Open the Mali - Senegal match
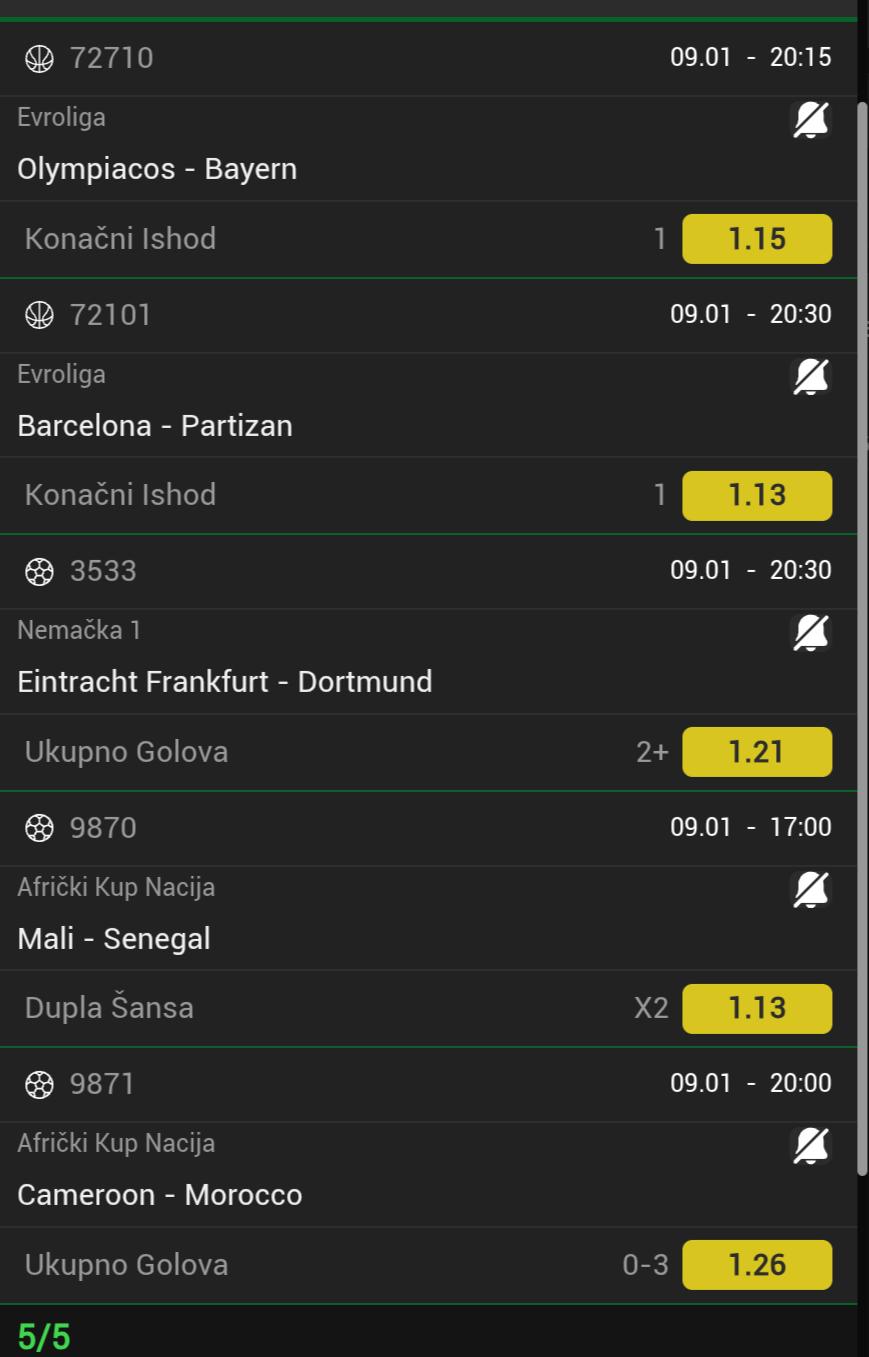 pyautogui.click(x=114, y=939)
